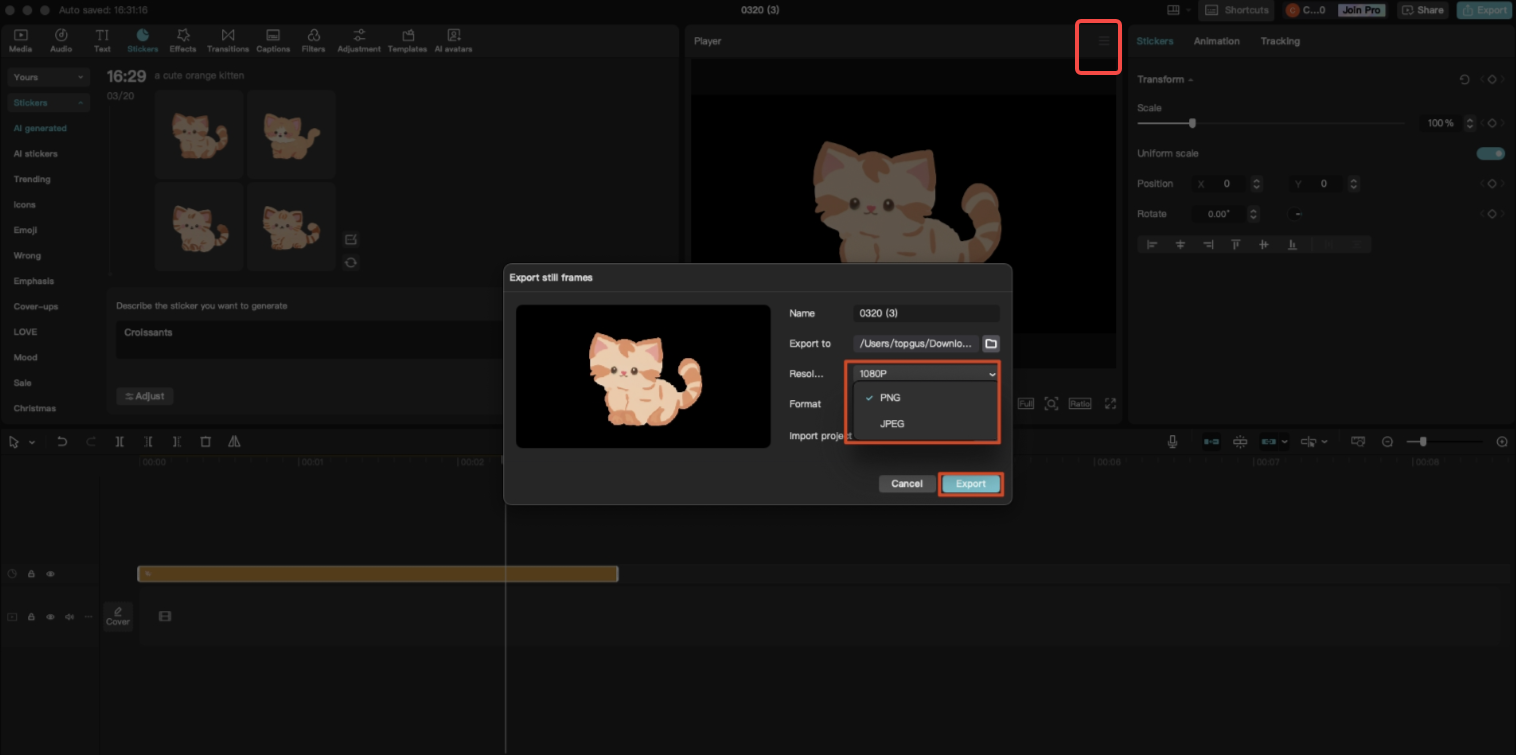
Task: Click the Cover button on the main track
Action: click(118, 616)
